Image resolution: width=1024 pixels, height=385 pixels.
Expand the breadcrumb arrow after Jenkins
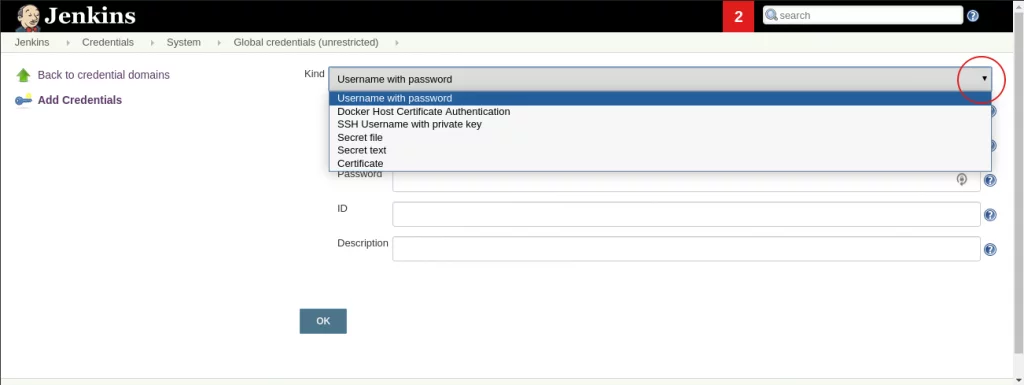[67, 42]
